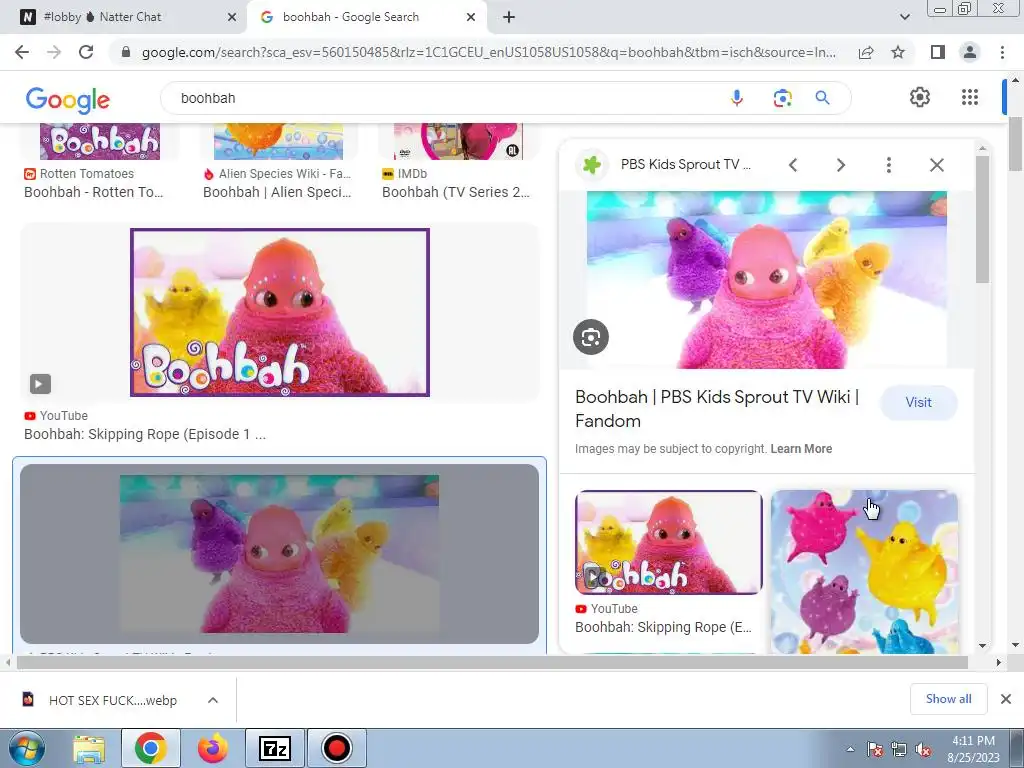Open Firefox from the taskbar
This screenshot has width=1024, height=768.
(x=213, y=748)
